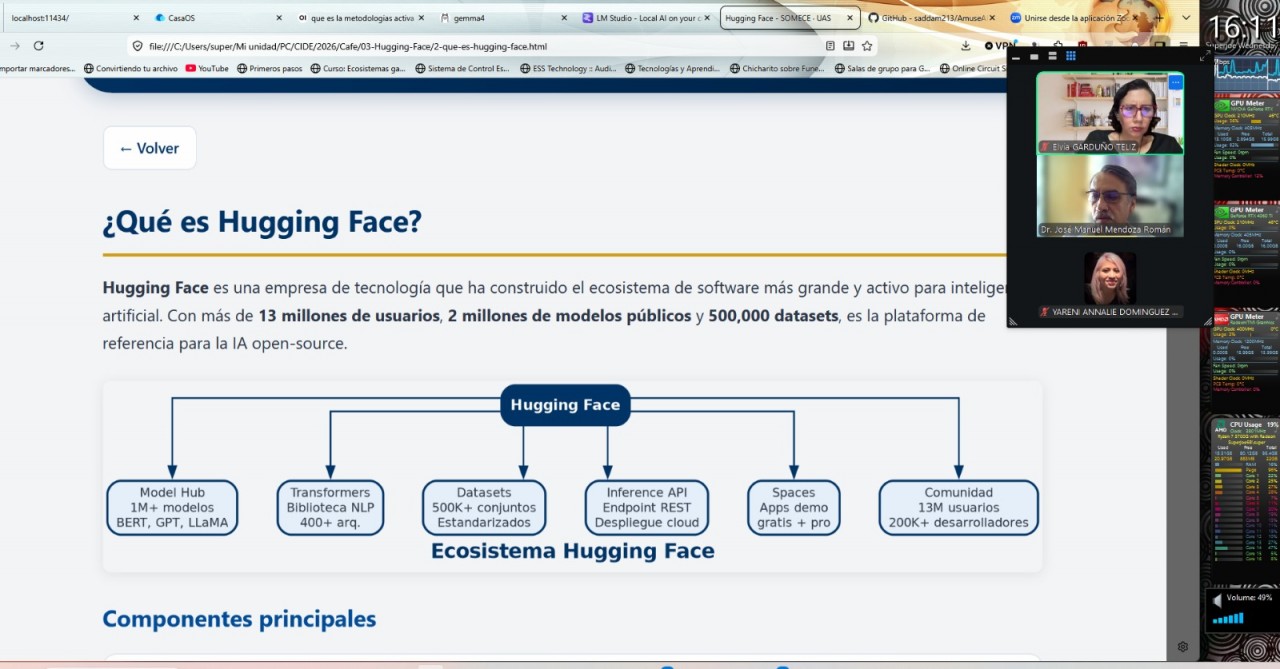Screen dimensions: 1280x669
Task: Open the Convirtiendo tu archivo bookmark
Action: [x=131, y=69]
